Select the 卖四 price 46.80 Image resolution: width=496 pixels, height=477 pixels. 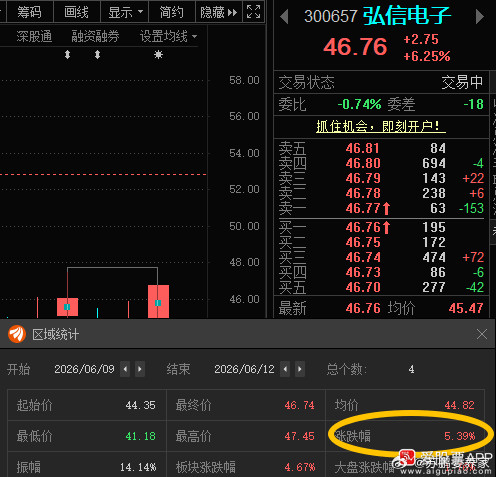click(x=363, y=163)
